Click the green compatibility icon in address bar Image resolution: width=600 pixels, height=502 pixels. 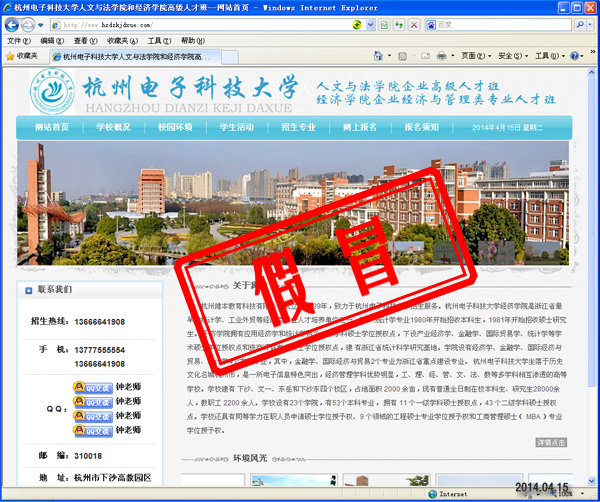pos(357,25)
